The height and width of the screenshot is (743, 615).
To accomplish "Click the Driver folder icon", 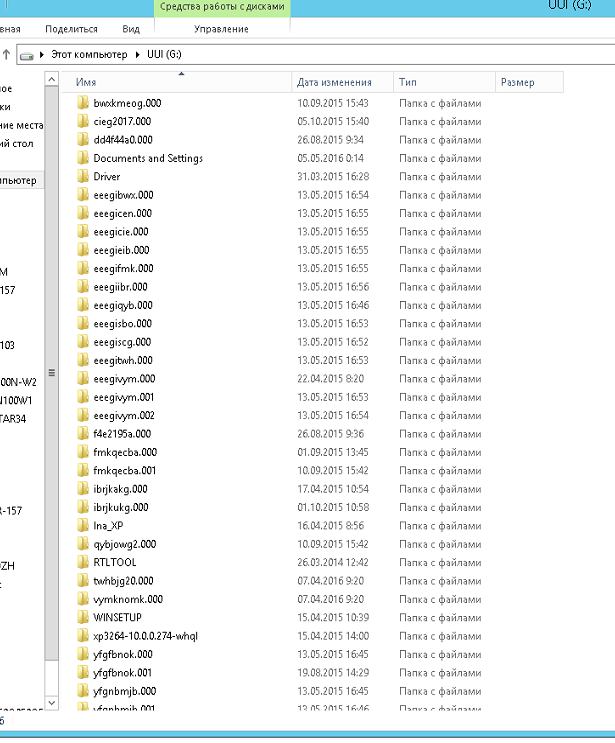I will click(x=83, y=176).
